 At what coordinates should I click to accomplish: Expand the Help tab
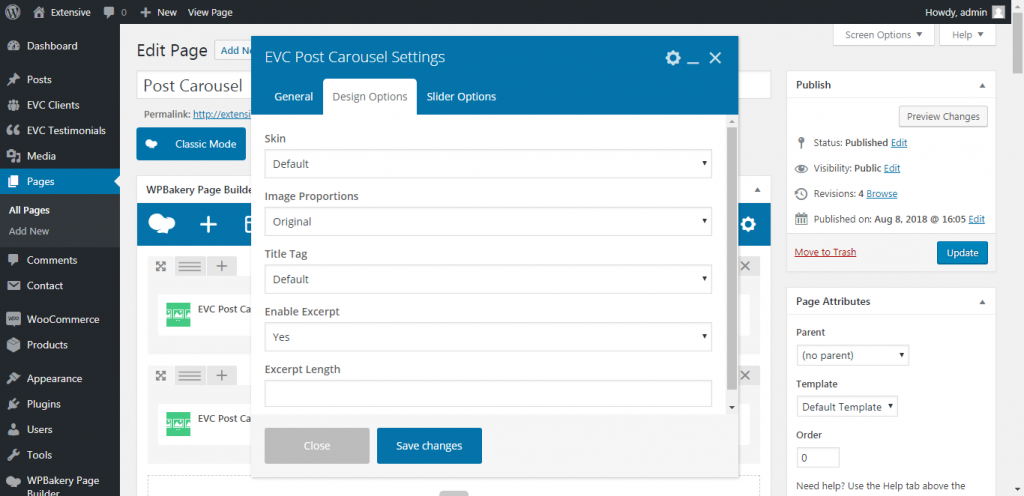click(x=967, y=35)
